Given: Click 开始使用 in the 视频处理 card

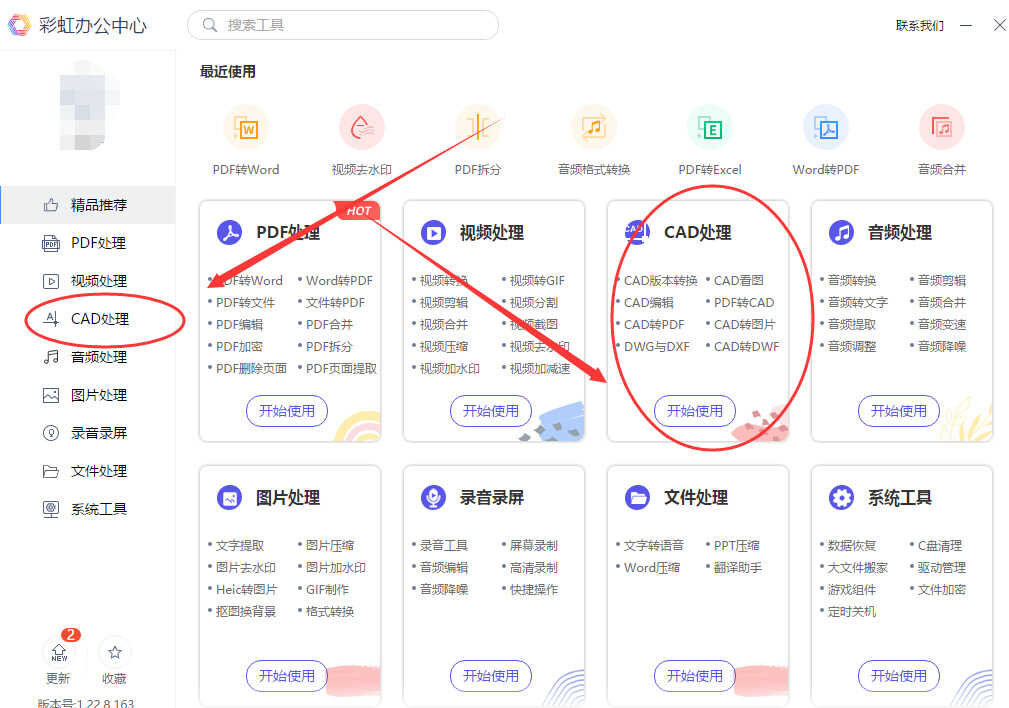Looking at the screenshot, I should point(491,411).
